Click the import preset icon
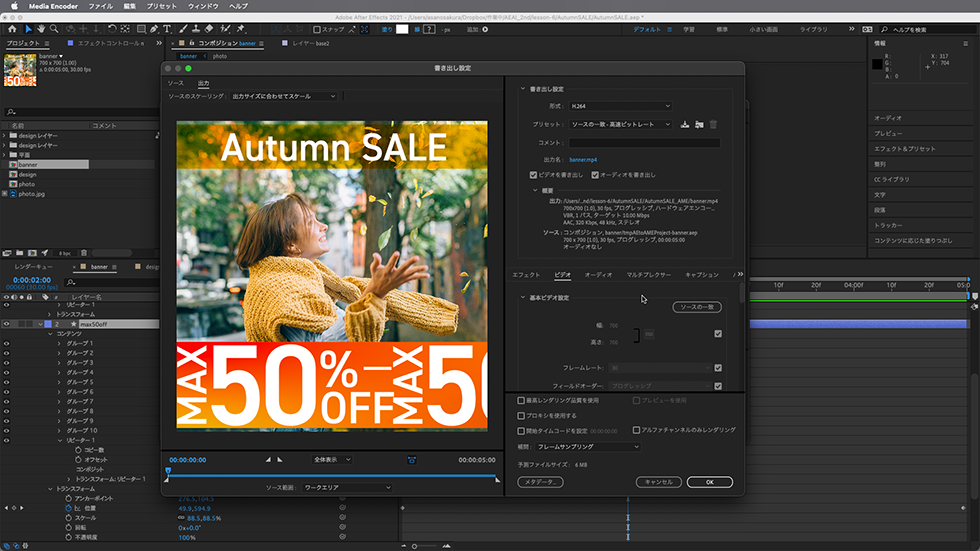The width and height of the screenshot is (980, 551). click(699, 124)
